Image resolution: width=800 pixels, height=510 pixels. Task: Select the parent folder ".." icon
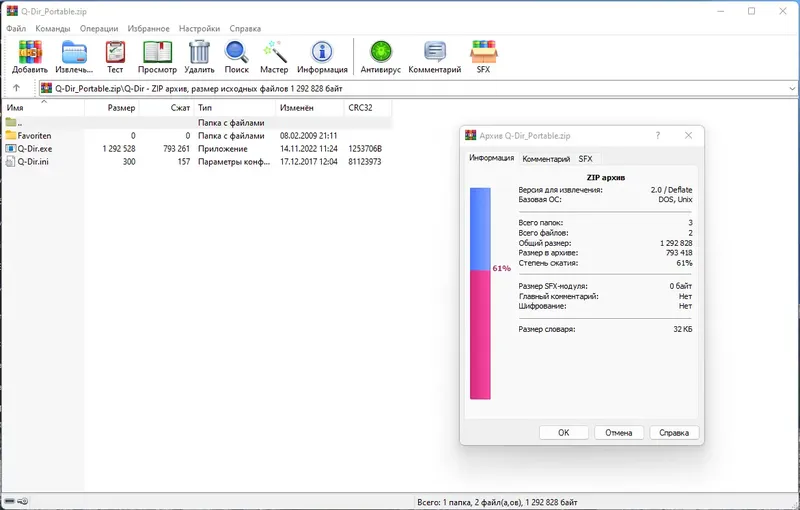point(11,122)
